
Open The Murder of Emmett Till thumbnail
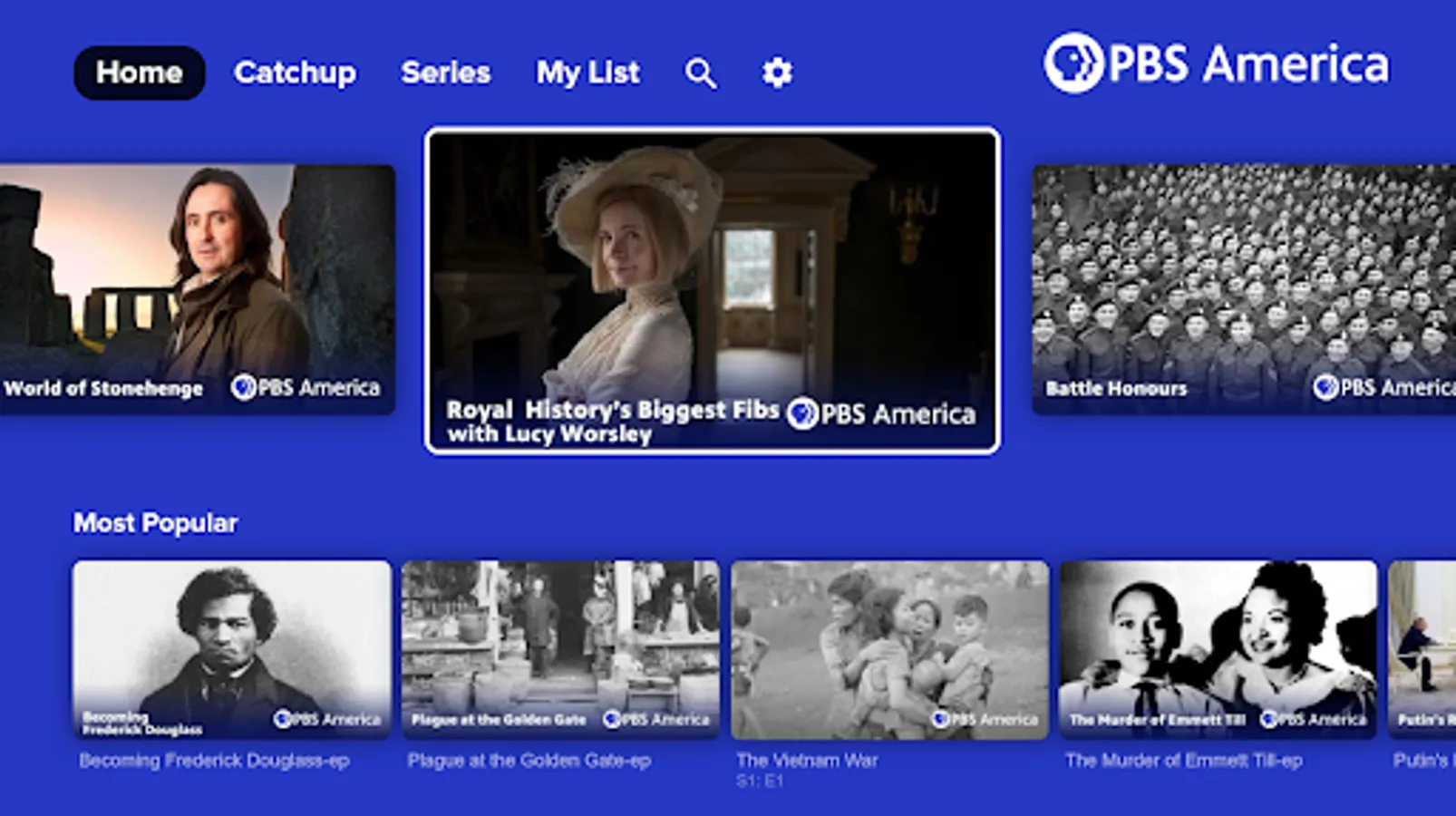click(1218, 649)
